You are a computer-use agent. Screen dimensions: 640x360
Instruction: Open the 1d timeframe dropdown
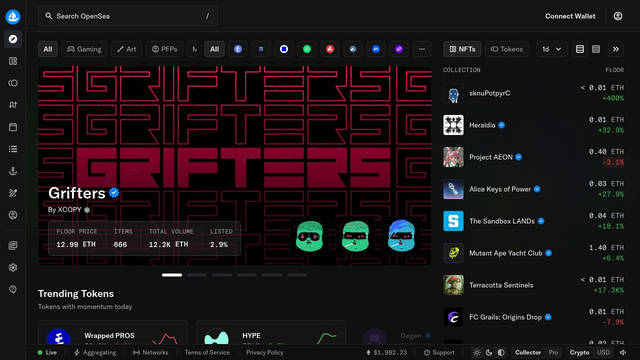551,49
